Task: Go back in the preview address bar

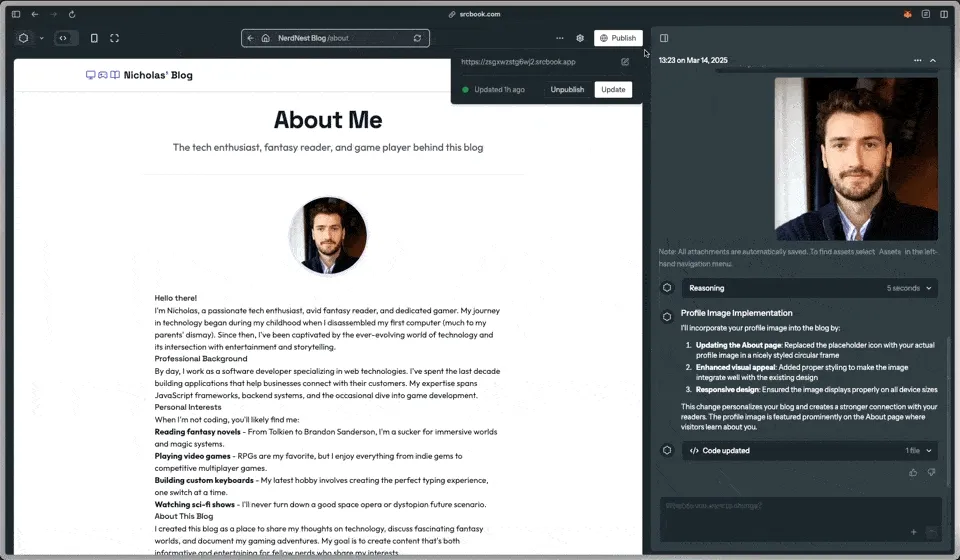Action: point(250,38)
